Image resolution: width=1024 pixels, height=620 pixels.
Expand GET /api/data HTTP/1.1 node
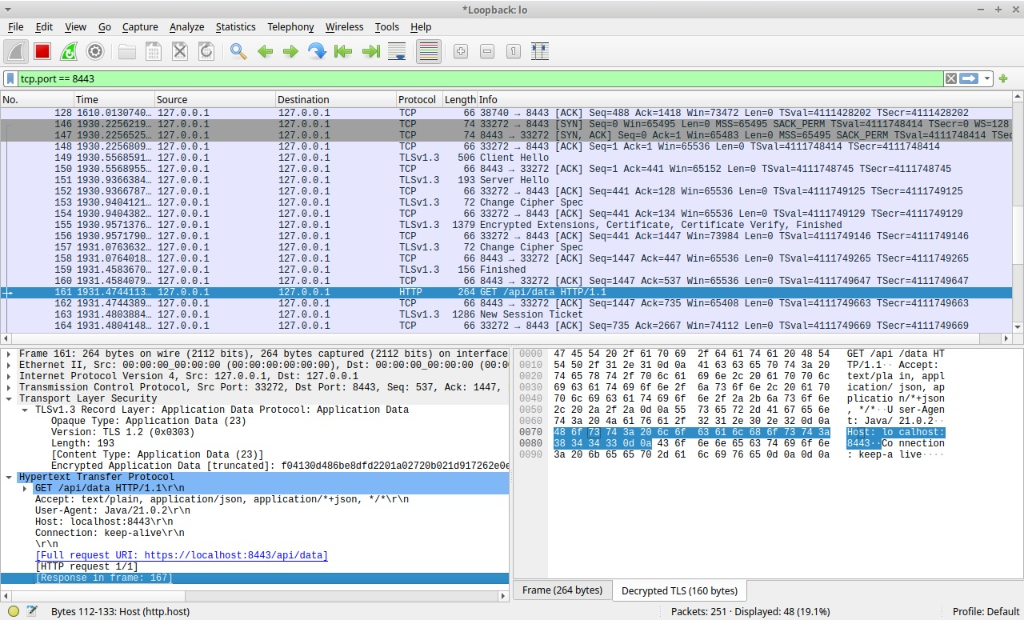click(x=25, y=488)
